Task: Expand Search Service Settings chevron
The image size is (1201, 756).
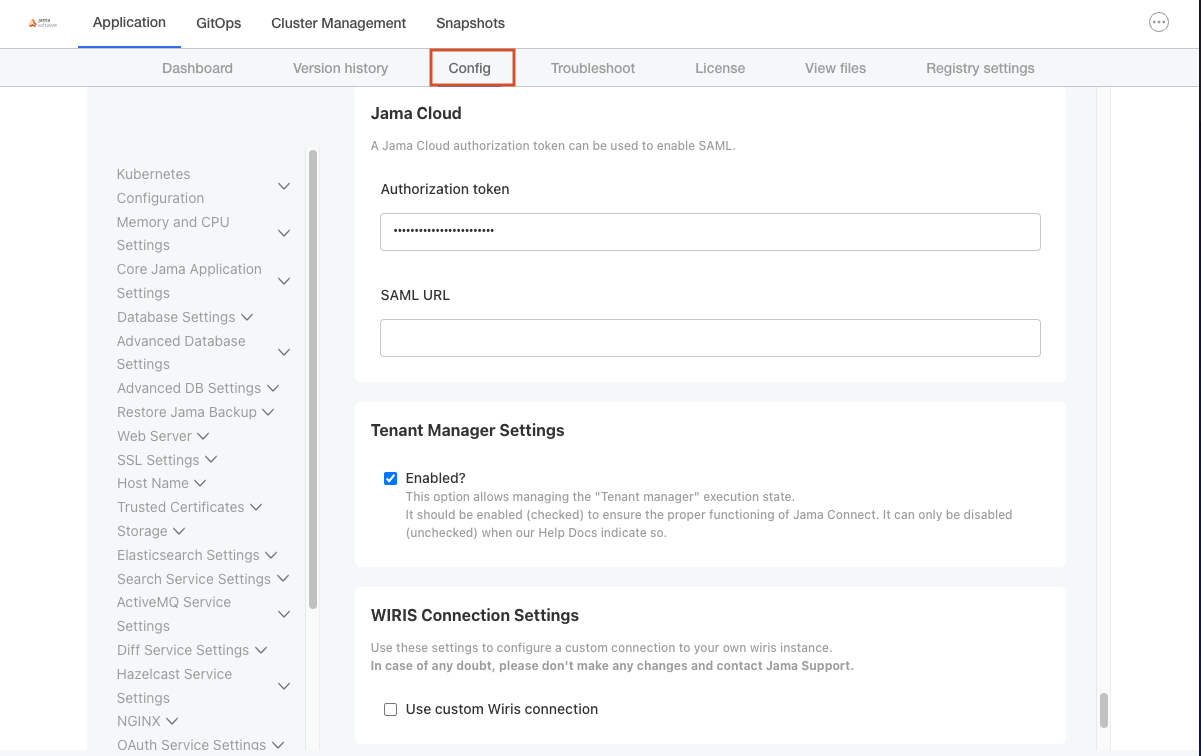Action: tap(283, 579)
